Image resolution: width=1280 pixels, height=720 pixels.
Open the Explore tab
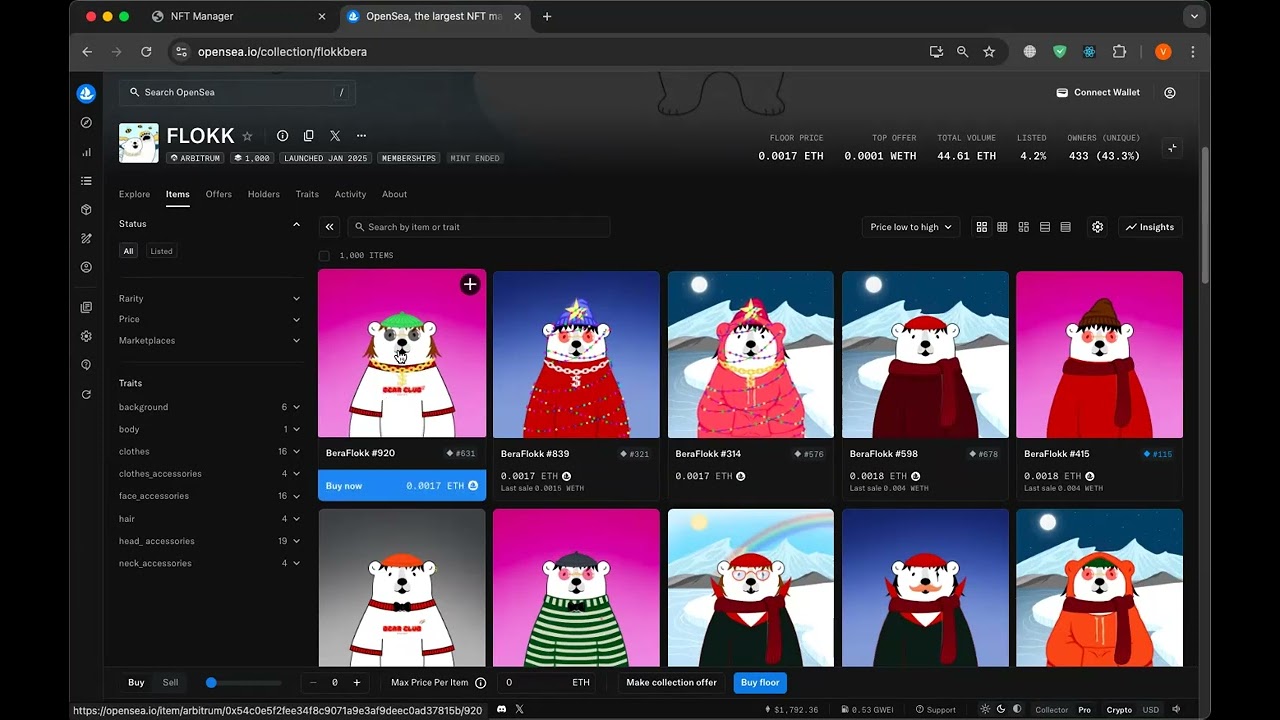[134, 194]
